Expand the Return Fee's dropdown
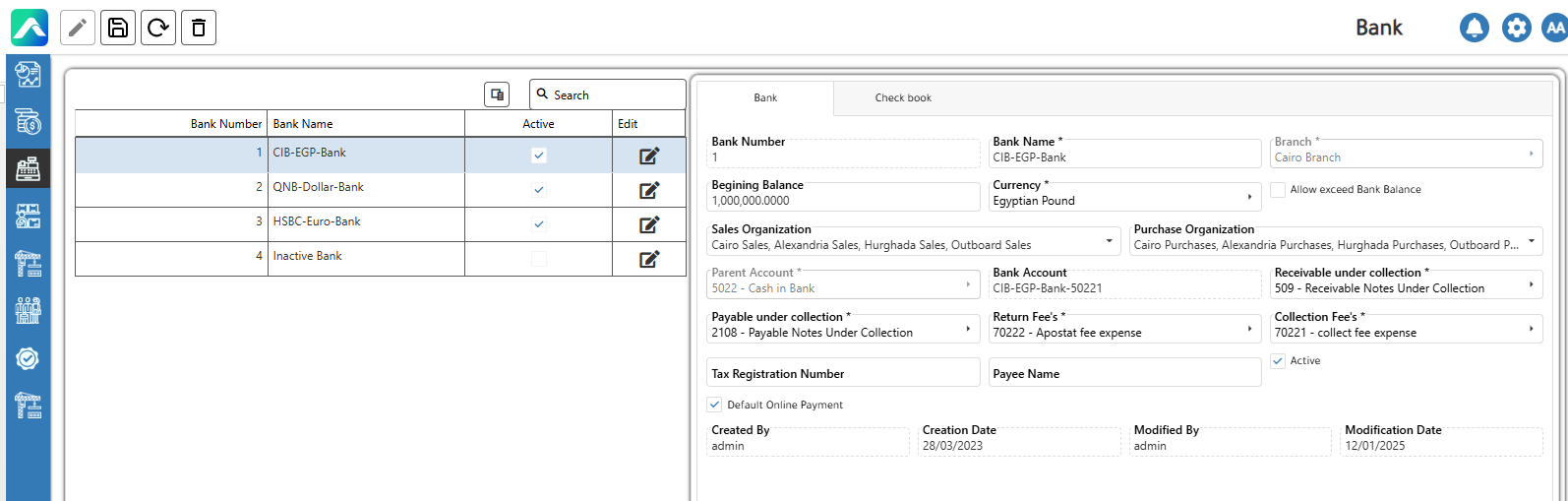The height and width of the screenshot is (501, 1568). [x=1248, y=329]
